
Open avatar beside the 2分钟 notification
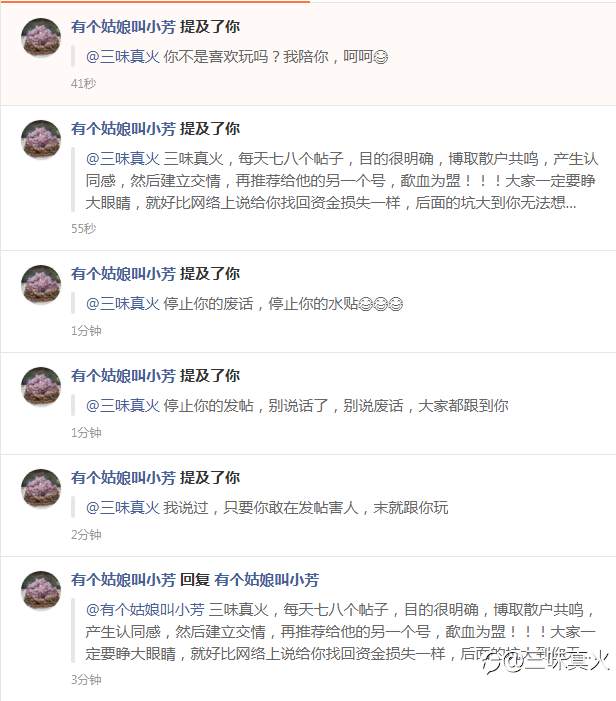(x=41, y=488)
